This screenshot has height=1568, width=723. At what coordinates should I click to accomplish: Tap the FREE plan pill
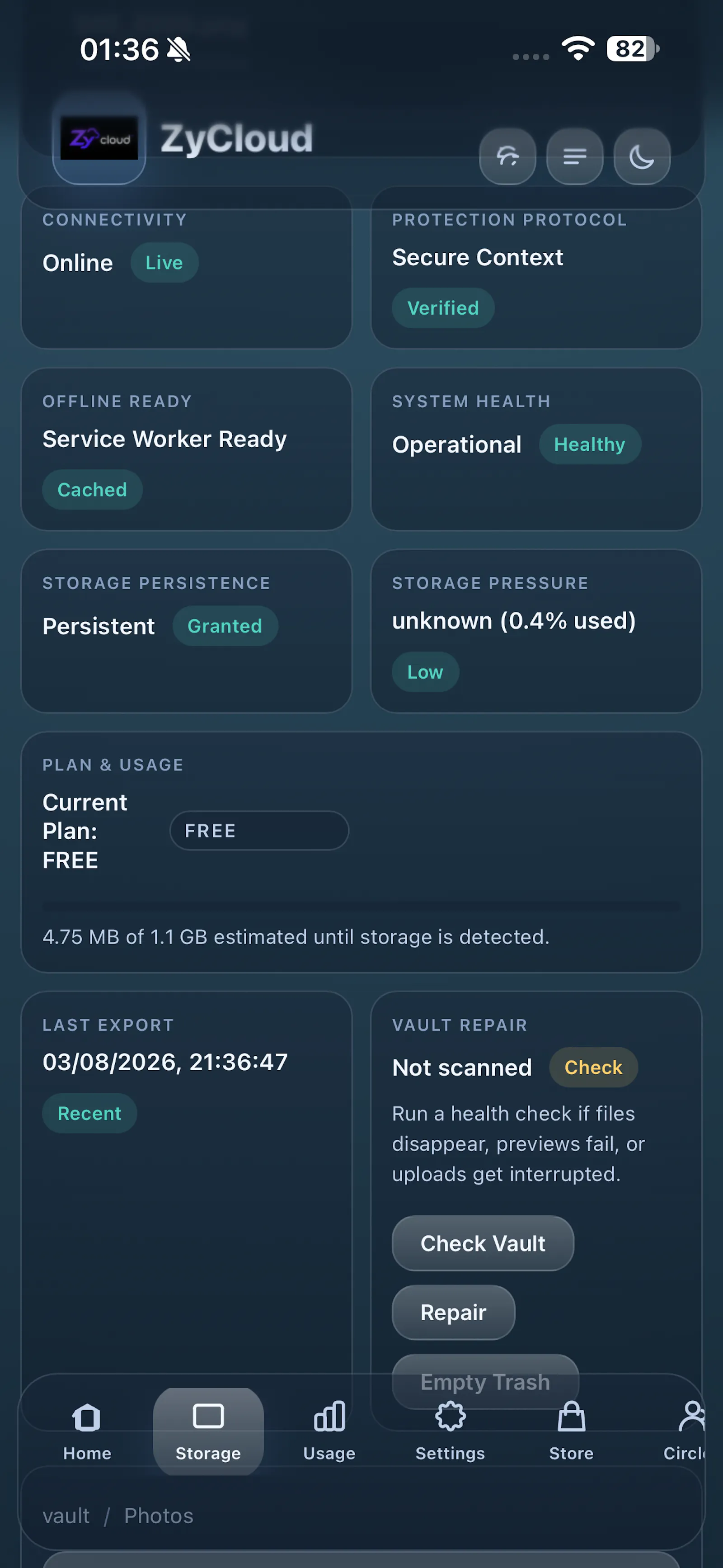pos(259,830)
